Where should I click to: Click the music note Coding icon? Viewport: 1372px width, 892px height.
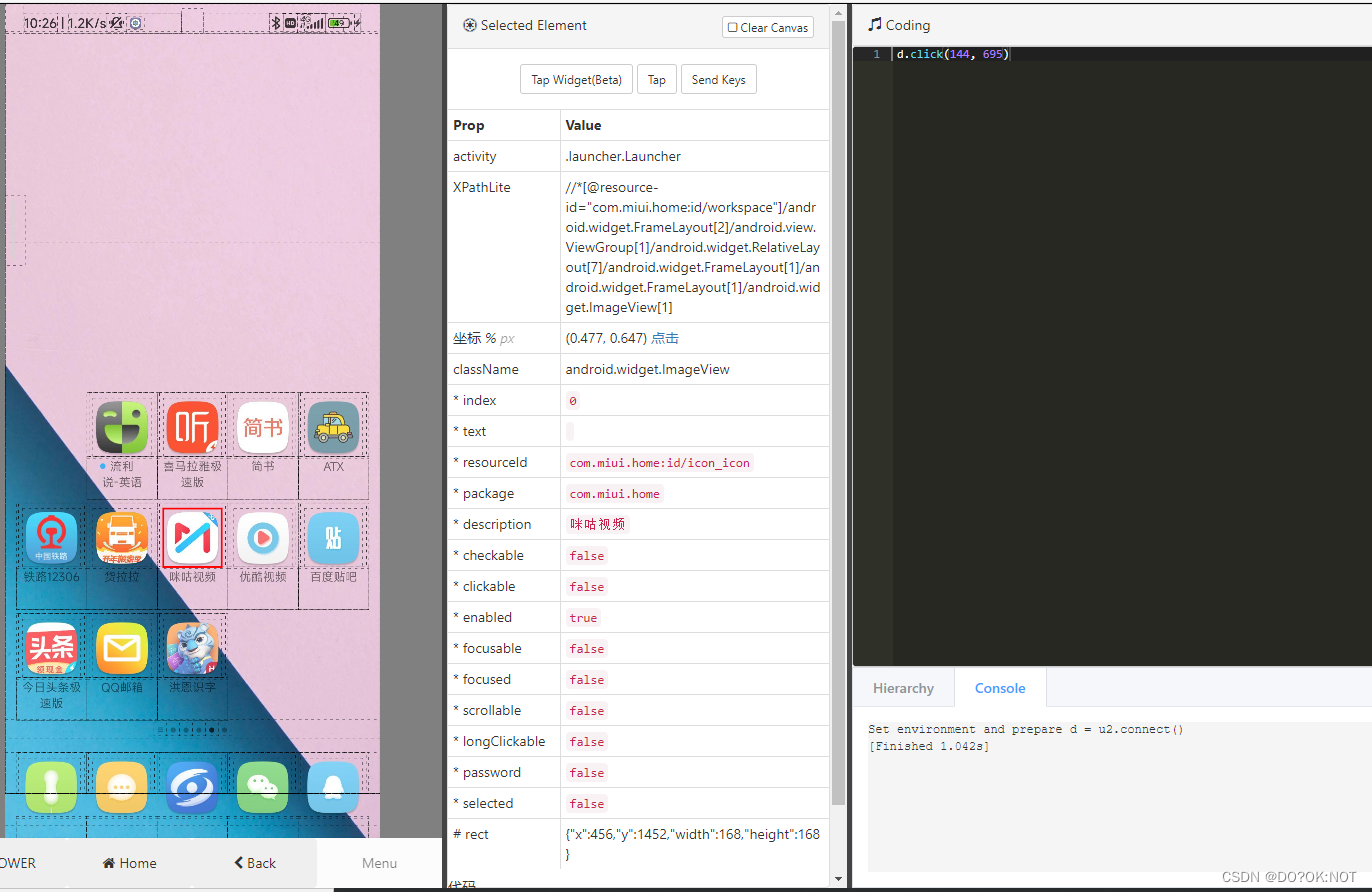875,25
